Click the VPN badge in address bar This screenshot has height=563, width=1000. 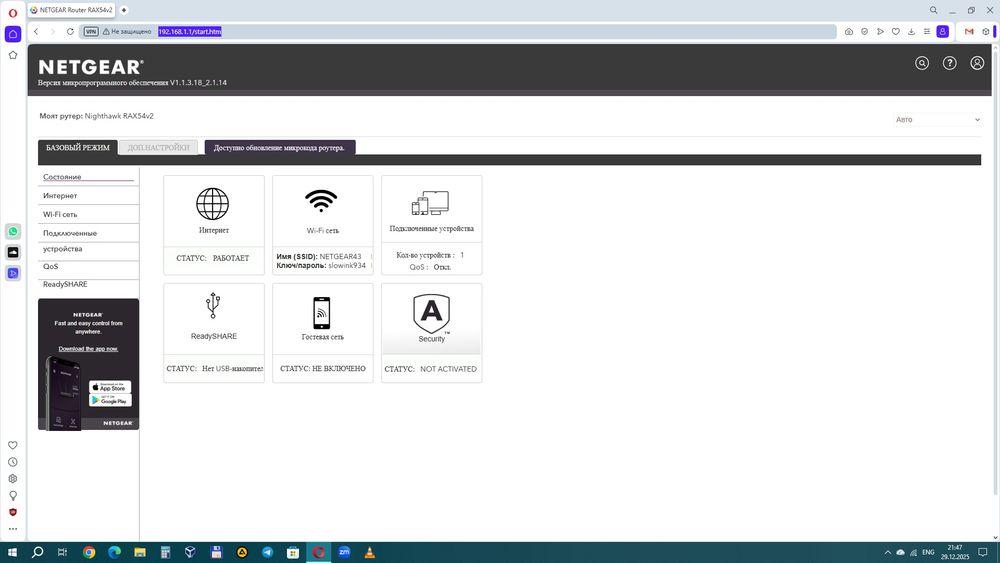pos(91,31)
